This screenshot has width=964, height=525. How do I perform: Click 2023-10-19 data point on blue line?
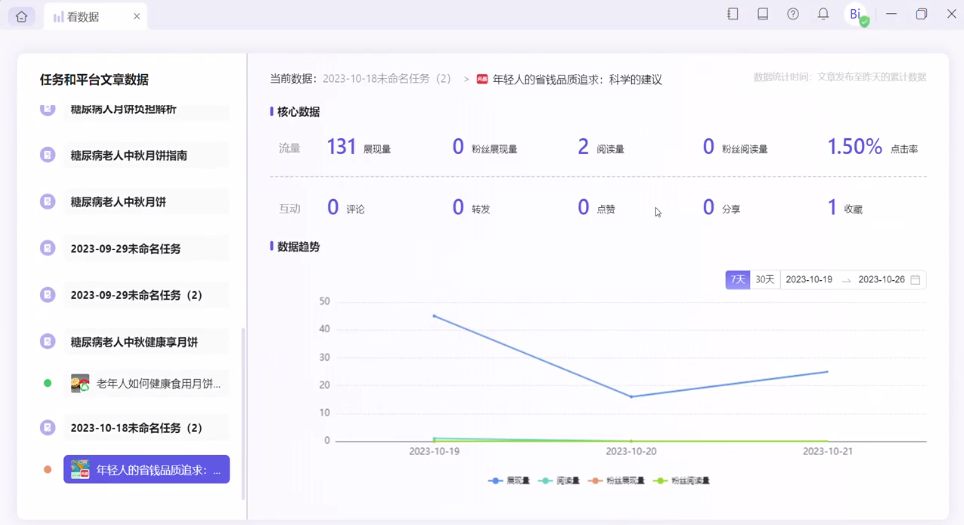pos(434,316)
